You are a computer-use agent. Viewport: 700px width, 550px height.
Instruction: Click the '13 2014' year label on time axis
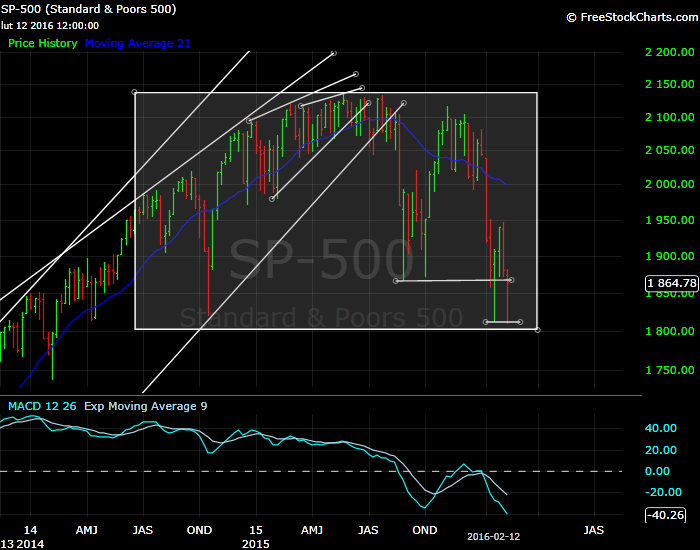pyautogui.click(x=22, y=544)
